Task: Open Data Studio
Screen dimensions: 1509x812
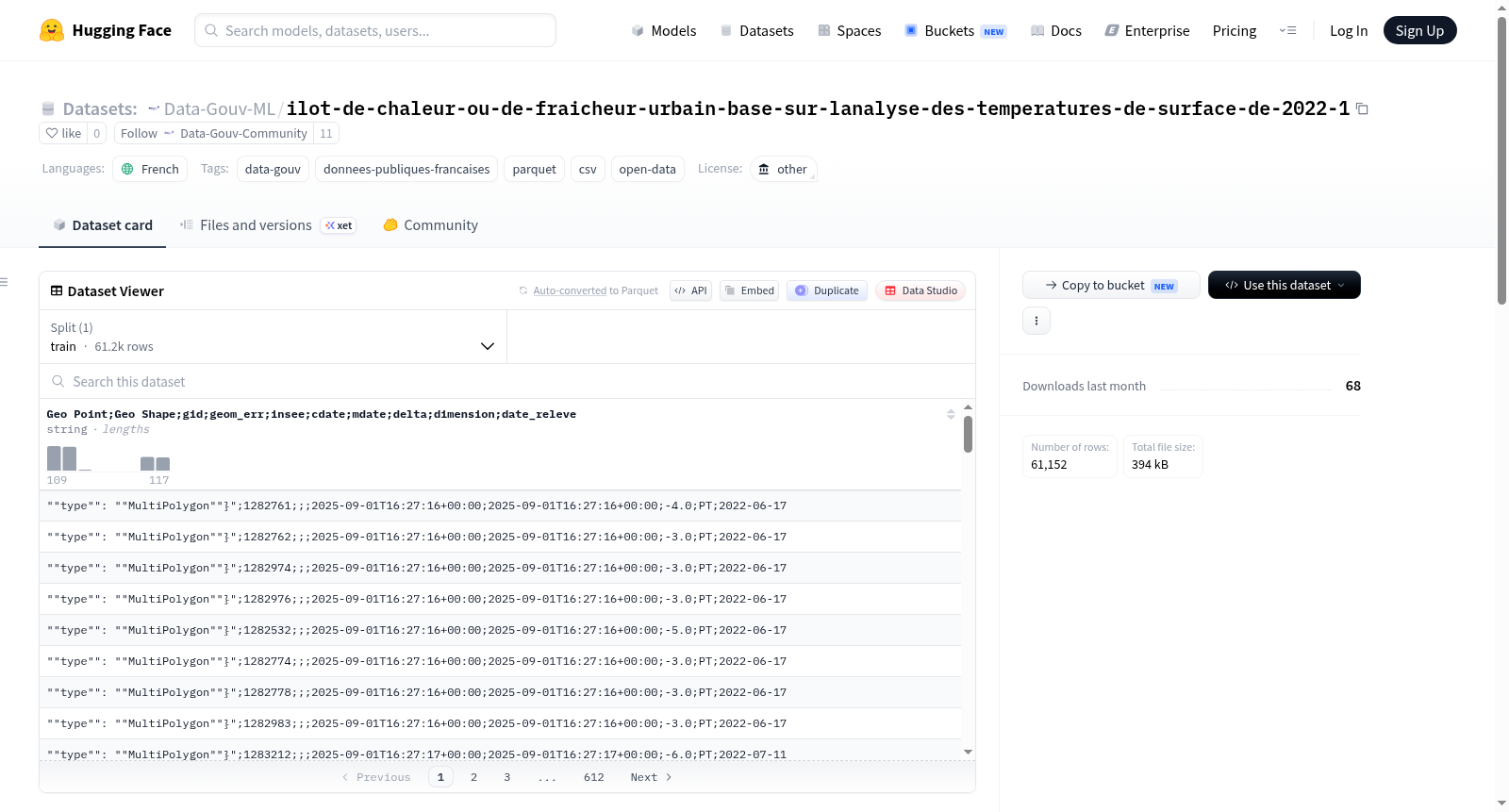Action: point(920,290)
